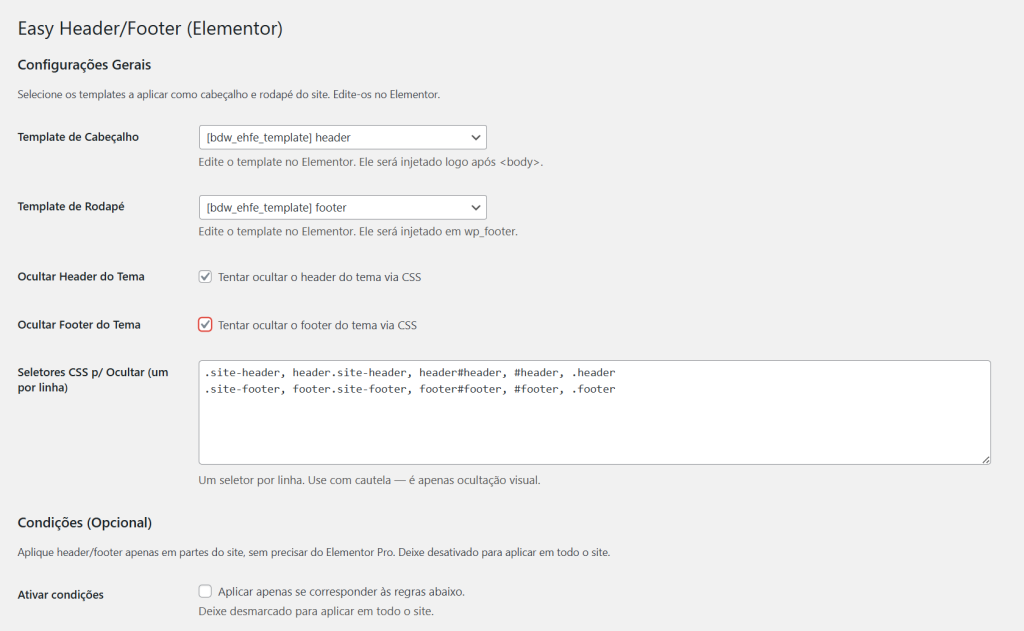
Task: Click inside the CSS selectors textarea
Action: pyautogui.click(x=594, y=412)
